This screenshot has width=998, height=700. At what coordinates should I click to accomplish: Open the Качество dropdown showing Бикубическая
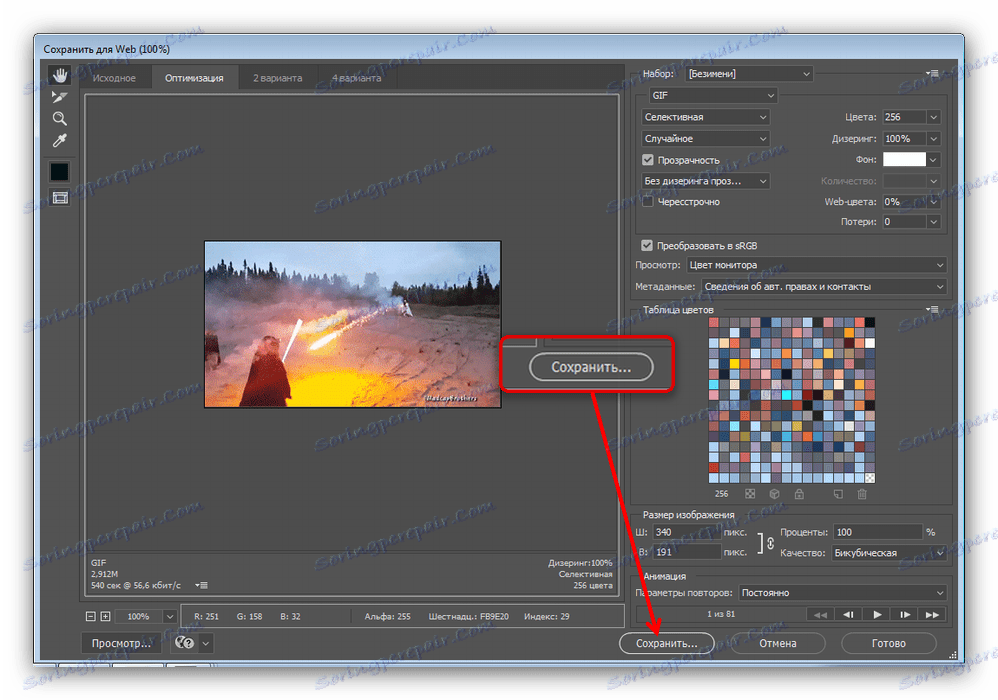pos(888,552)
